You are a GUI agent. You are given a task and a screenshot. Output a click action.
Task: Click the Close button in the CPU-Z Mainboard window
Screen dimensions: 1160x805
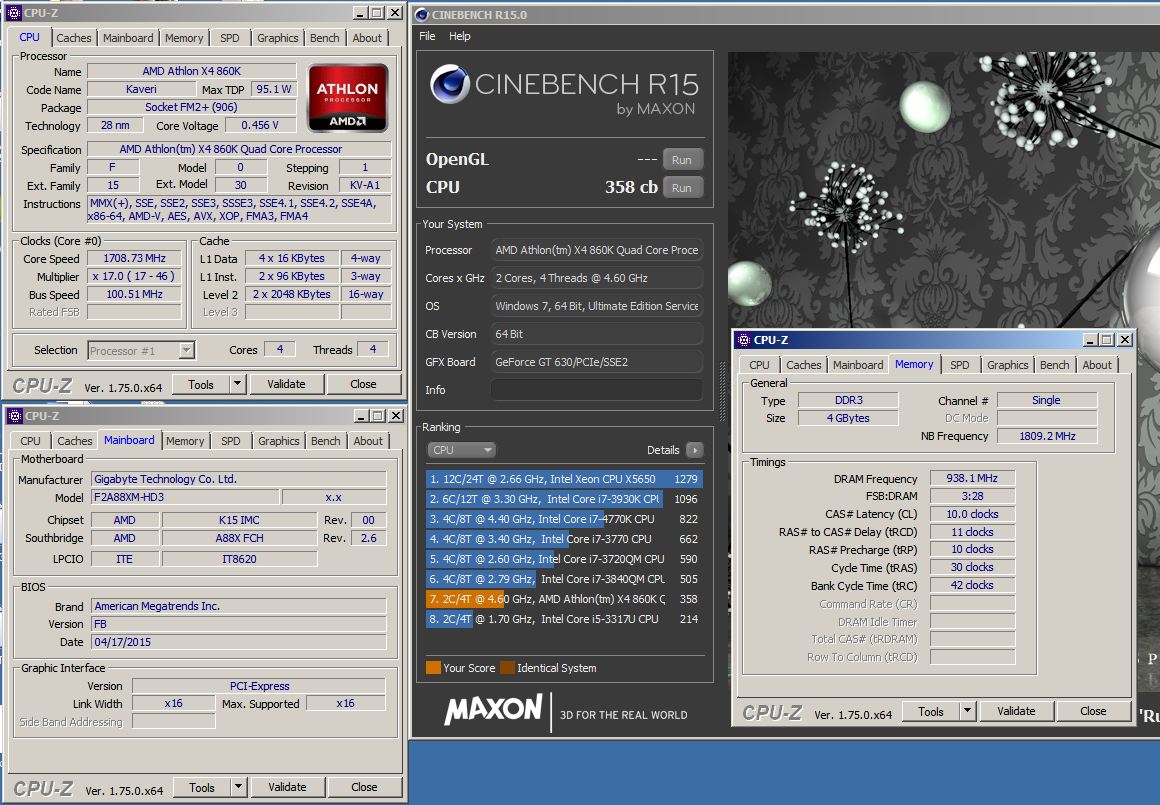point(364,787)
